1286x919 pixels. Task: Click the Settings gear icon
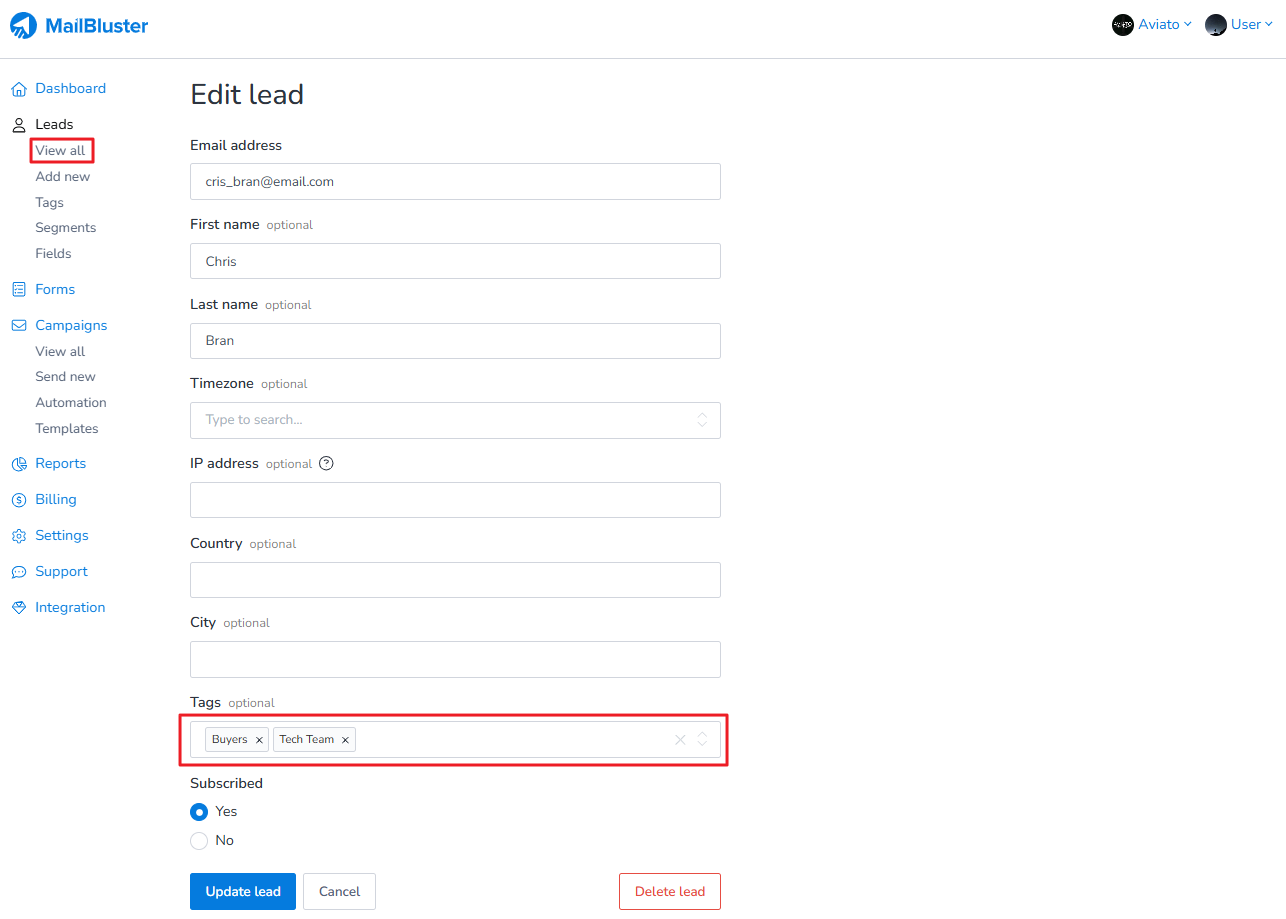(18, 536)
